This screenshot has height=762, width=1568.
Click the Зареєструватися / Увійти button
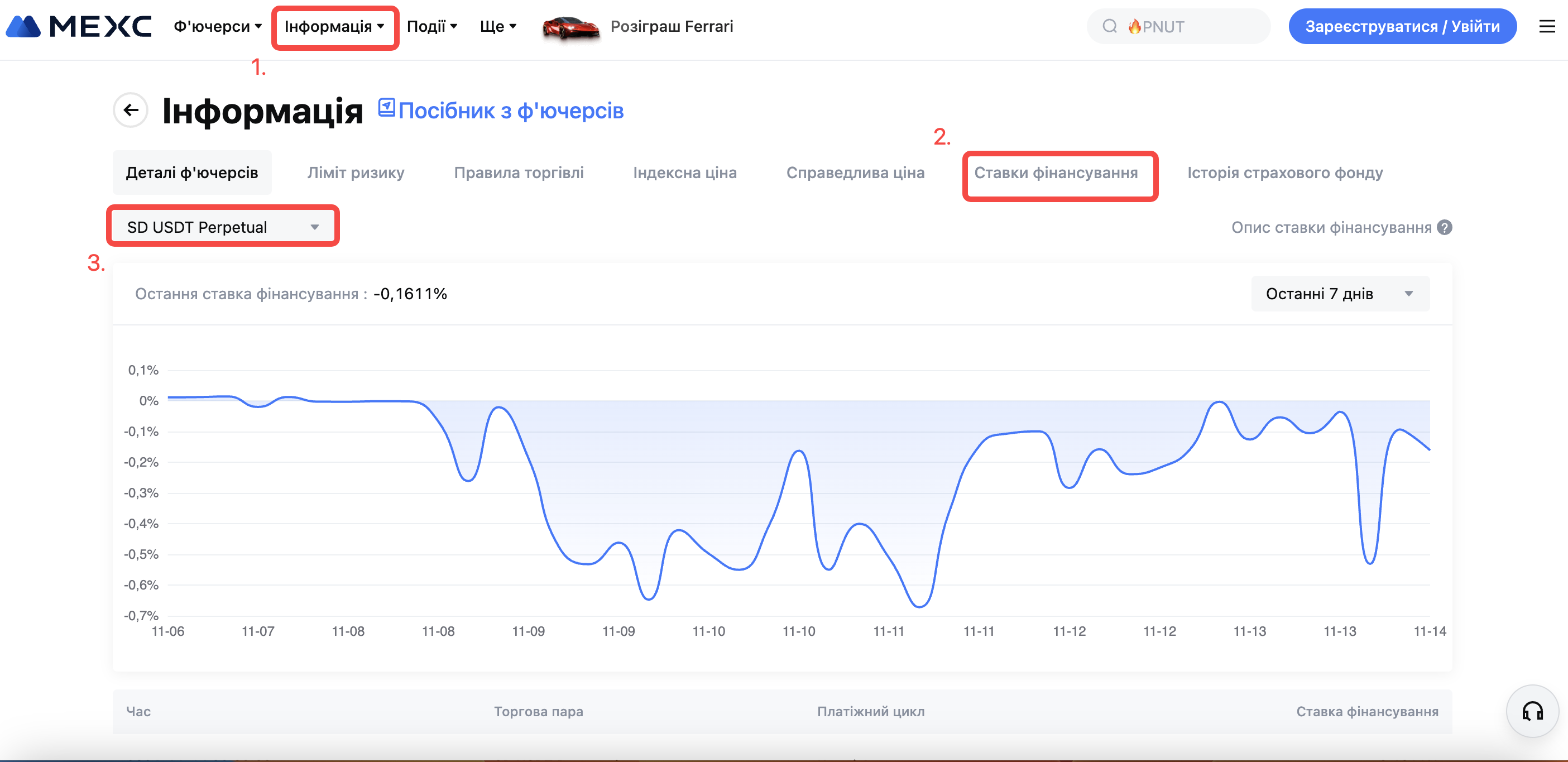point(1402,26)
